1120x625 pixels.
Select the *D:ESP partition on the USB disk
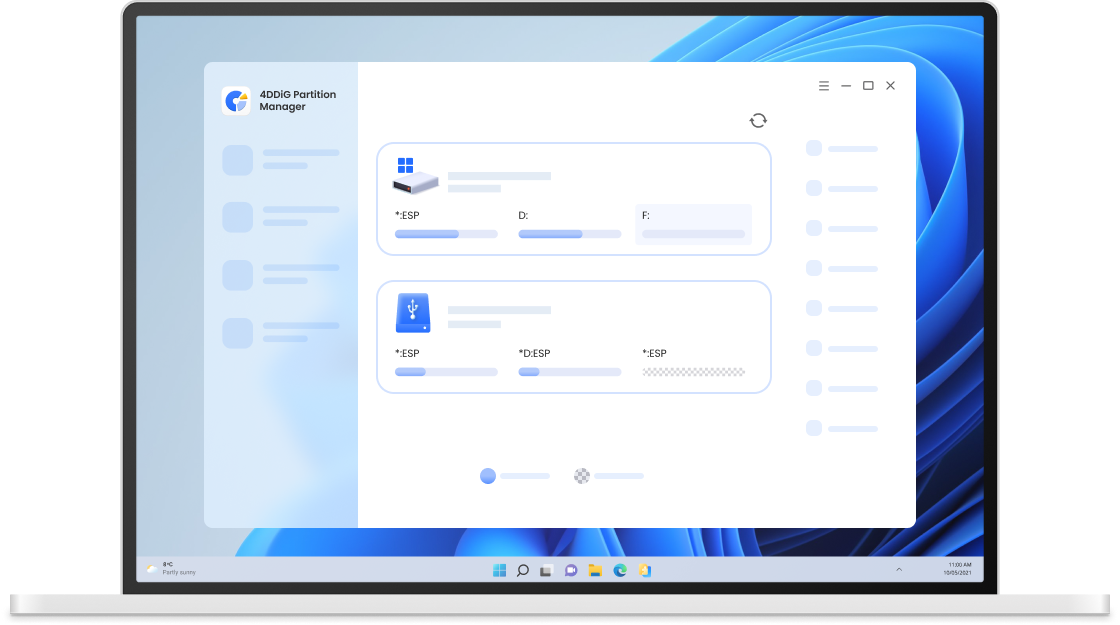click(569, 362)
